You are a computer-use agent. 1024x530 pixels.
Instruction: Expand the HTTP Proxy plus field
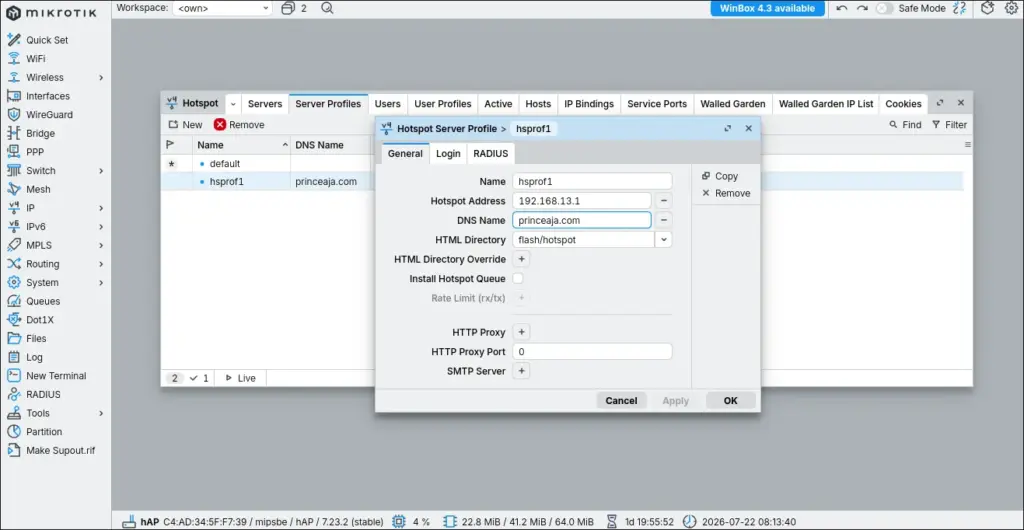click(x=521, y=332)
